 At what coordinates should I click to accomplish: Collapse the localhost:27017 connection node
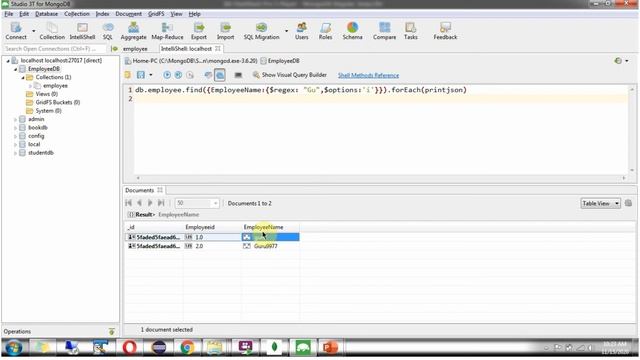(x=8, y=61)
